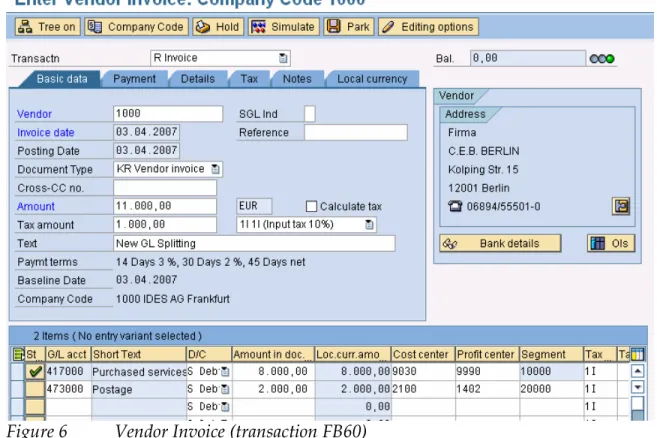Click the Invoice date field

146,132
